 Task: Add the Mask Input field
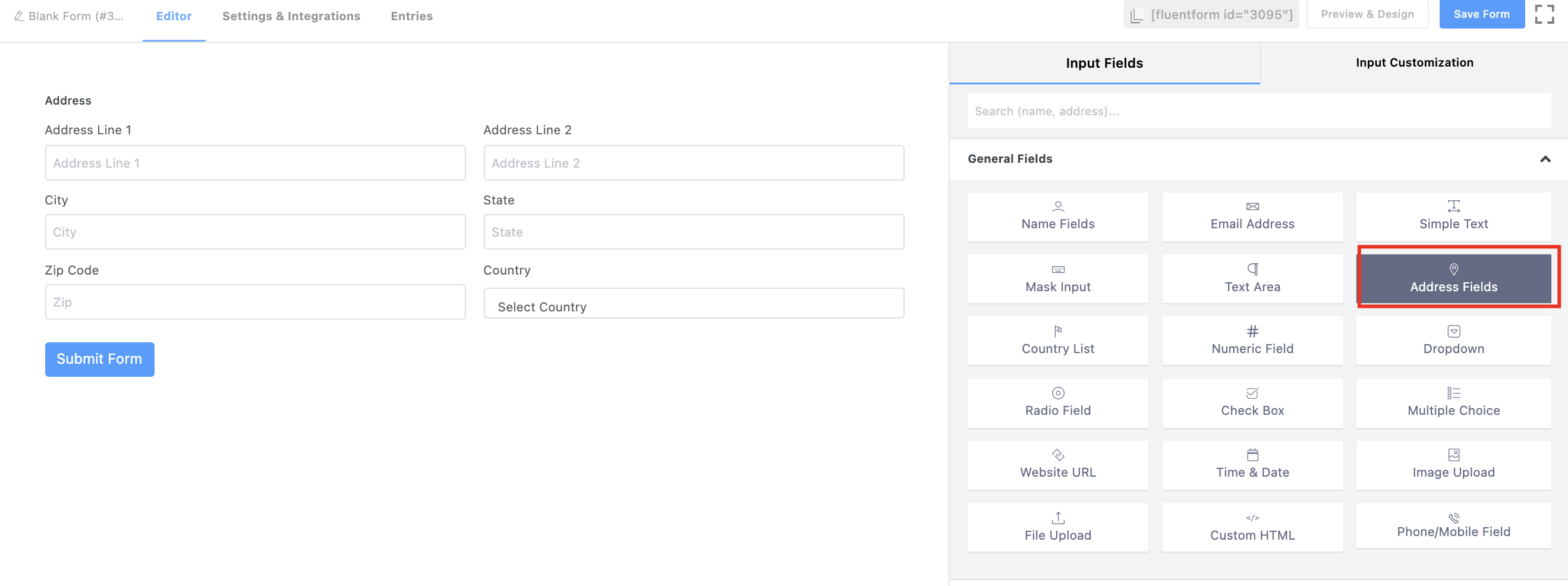[x=1057, y=279]
